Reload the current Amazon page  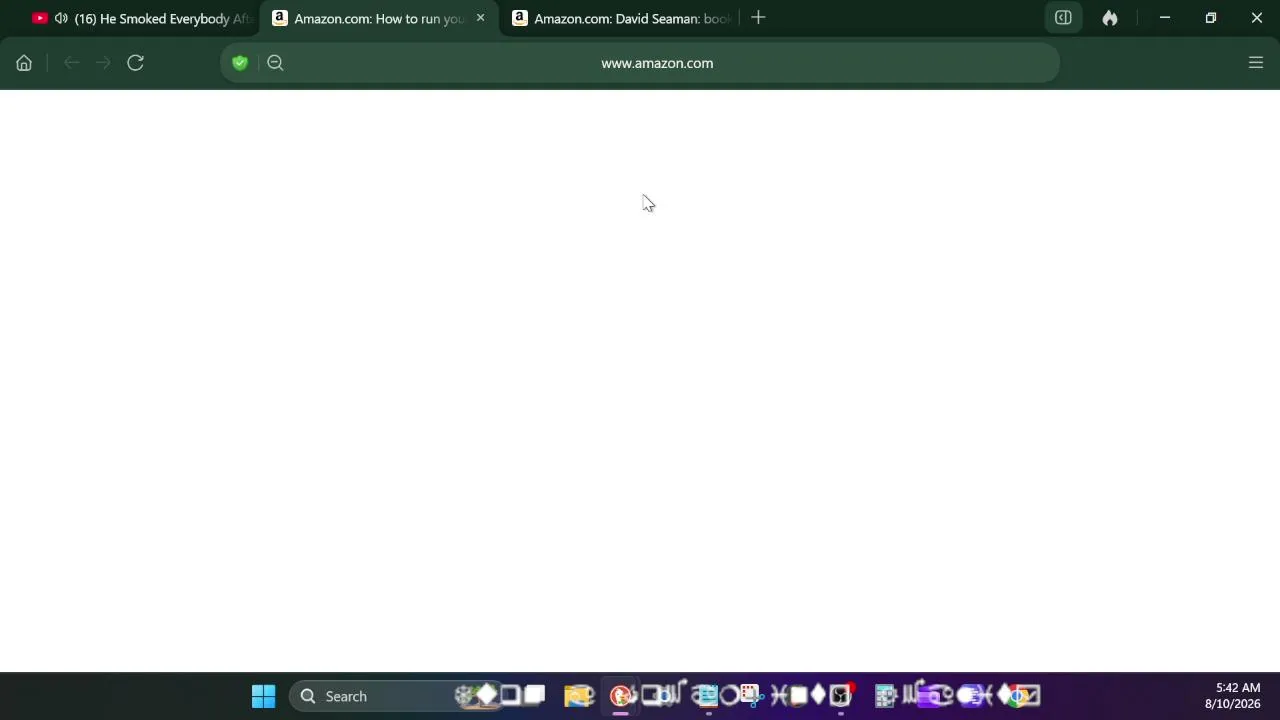point(135,63)
